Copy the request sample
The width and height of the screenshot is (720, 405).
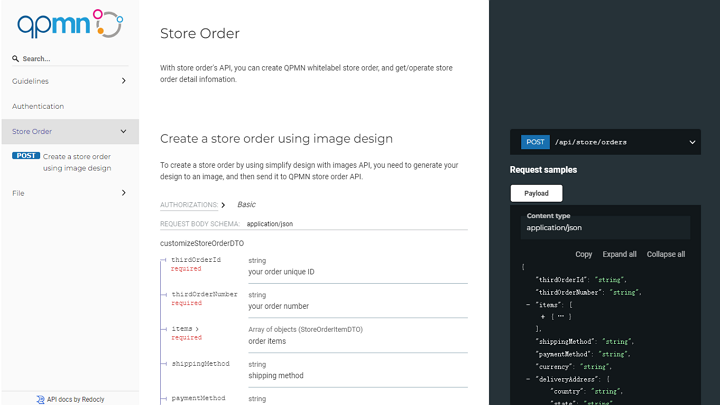pos(584,254)
